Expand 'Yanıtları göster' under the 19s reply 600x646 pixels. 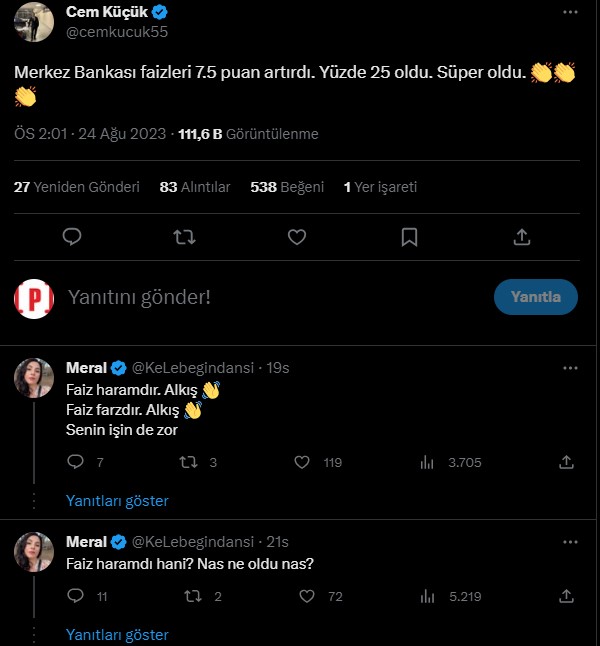[117, 500]
